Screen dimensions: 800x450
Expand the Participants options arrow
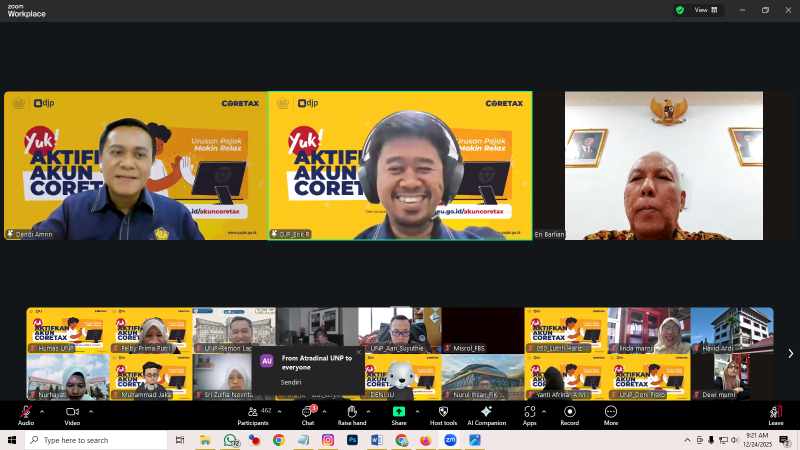point(280,411)
